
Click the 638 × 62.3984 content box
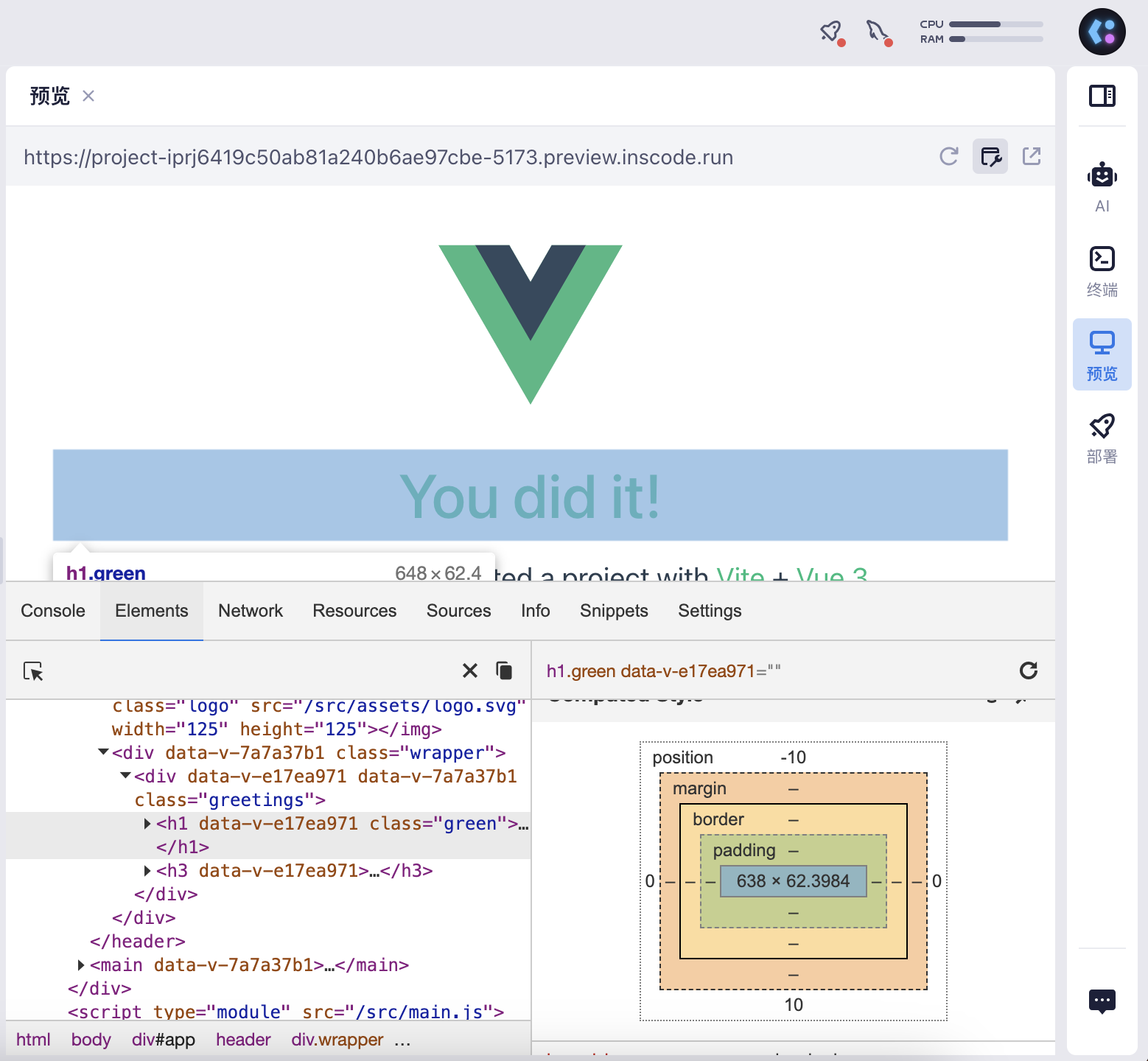pyautogui.click(x=793, y=881)
